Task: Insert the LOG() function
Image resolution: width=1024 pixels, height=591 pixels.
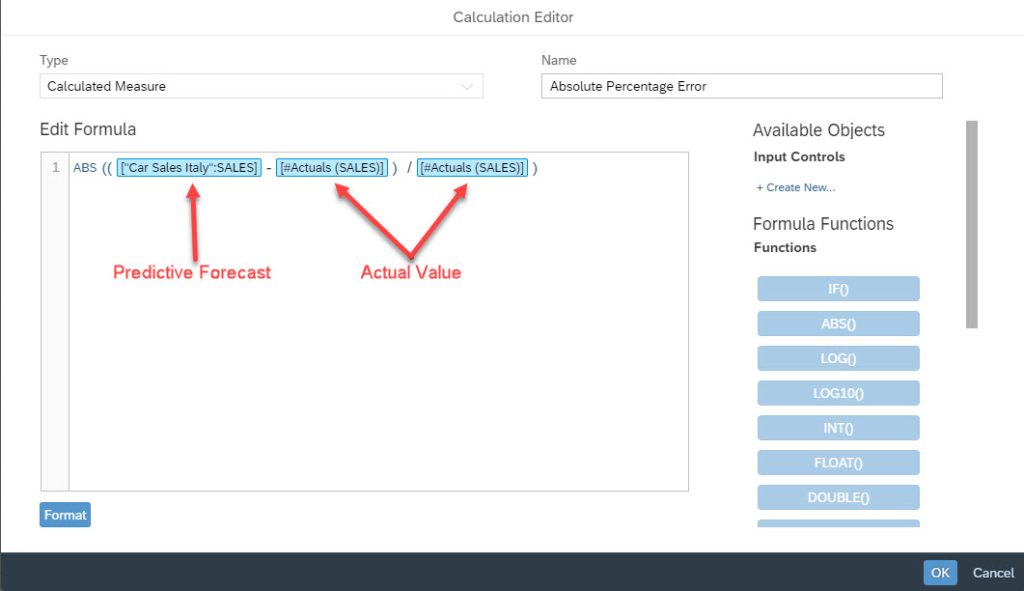Action: click(x=839, y=358)
